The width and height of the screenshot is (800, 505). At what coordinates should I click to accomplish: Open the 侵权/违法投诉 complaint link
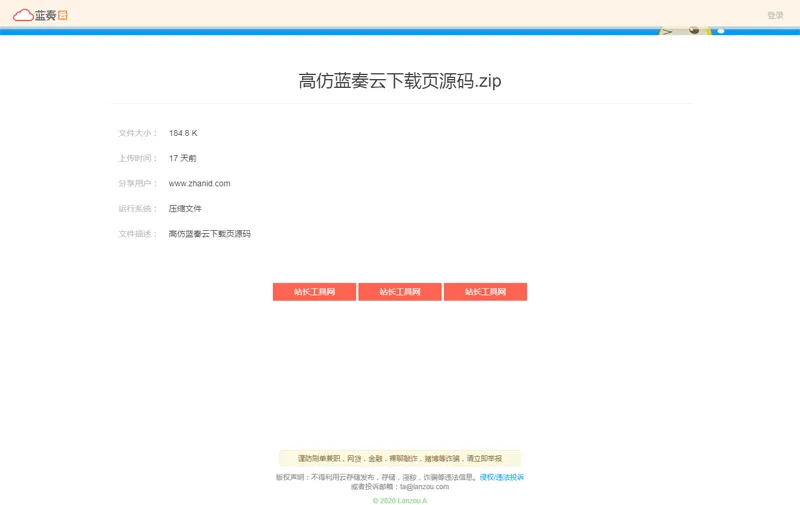tap(502, 477)
